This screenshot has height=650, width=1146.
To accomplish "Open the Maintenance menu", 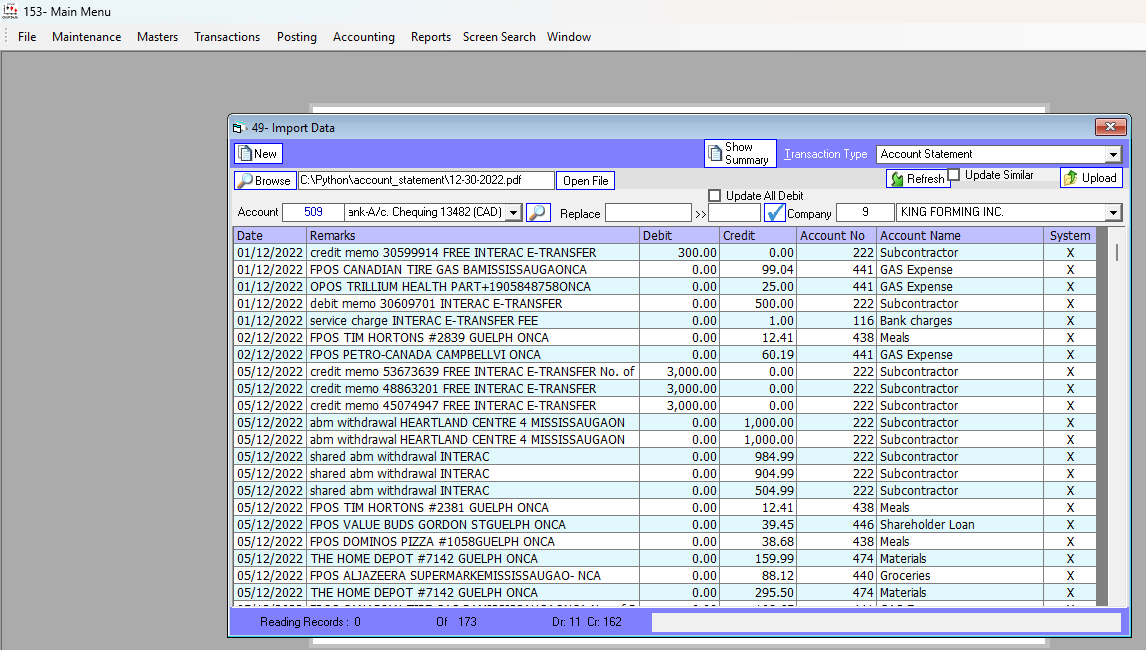I will 86,37.
